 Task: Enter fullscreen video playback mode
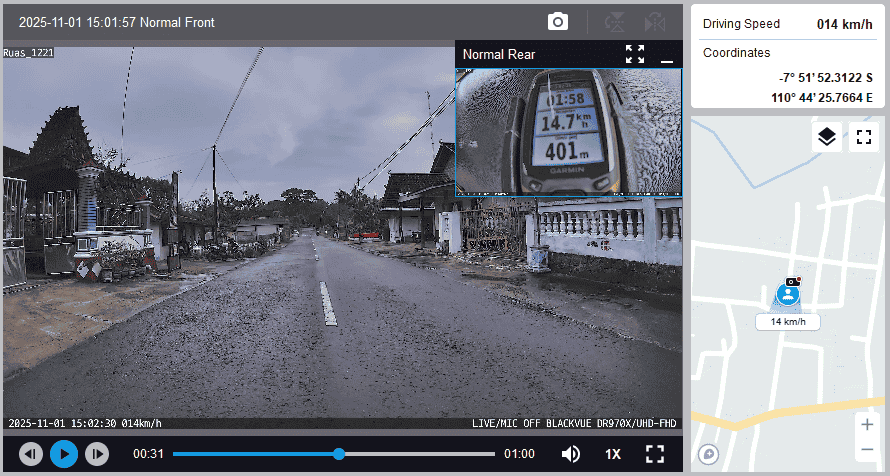pyautogui.click(x=655, y=454)
